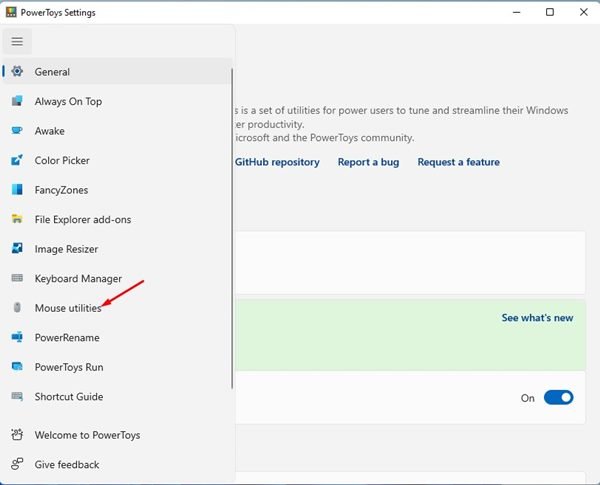Viewport: 600px width, 485px height.
Task: Click the hamburger navigation menu button
Action: [x=17, y=41]
